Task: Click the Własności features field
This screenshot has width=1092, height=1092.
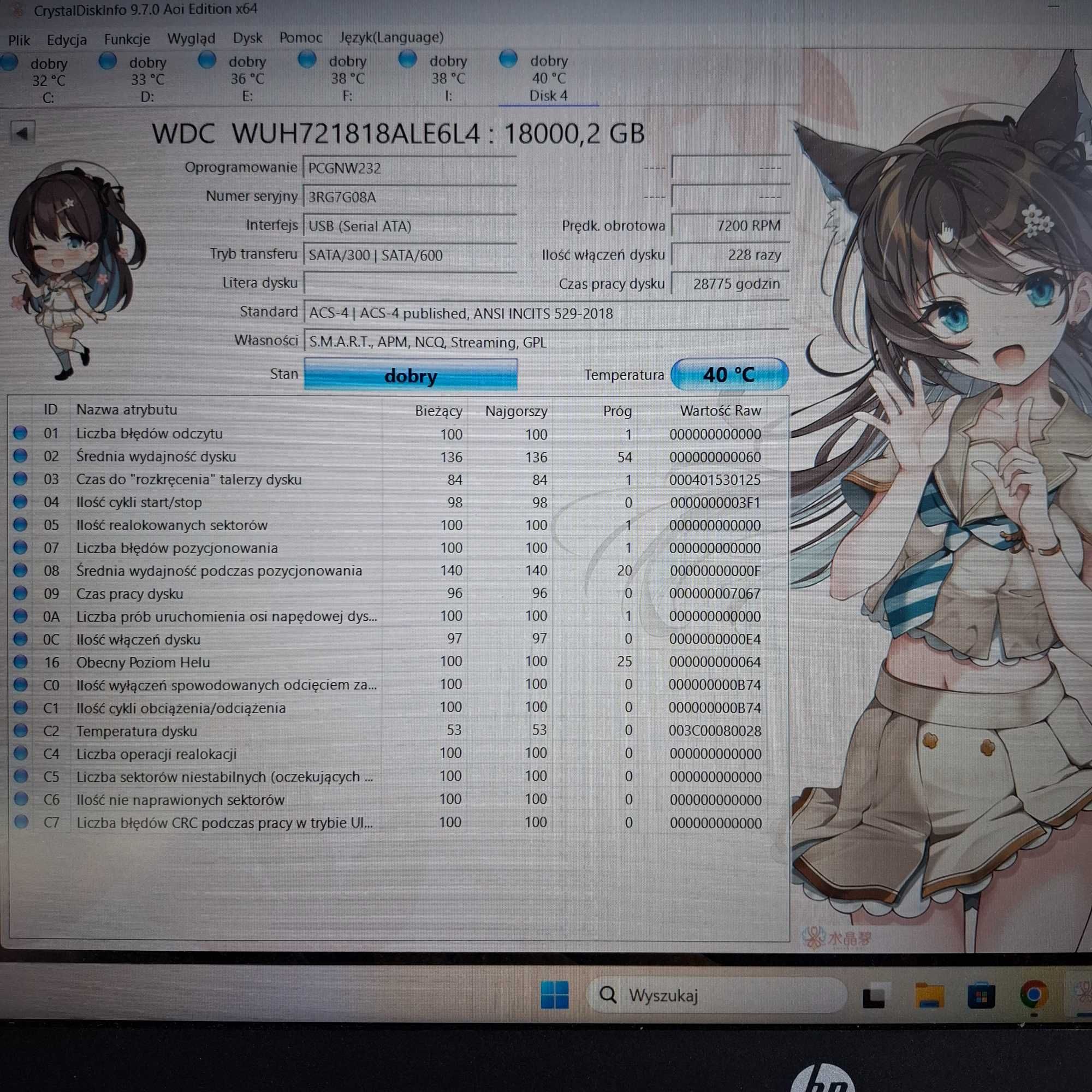Action: pyautogui.click(x=545, y=342)
